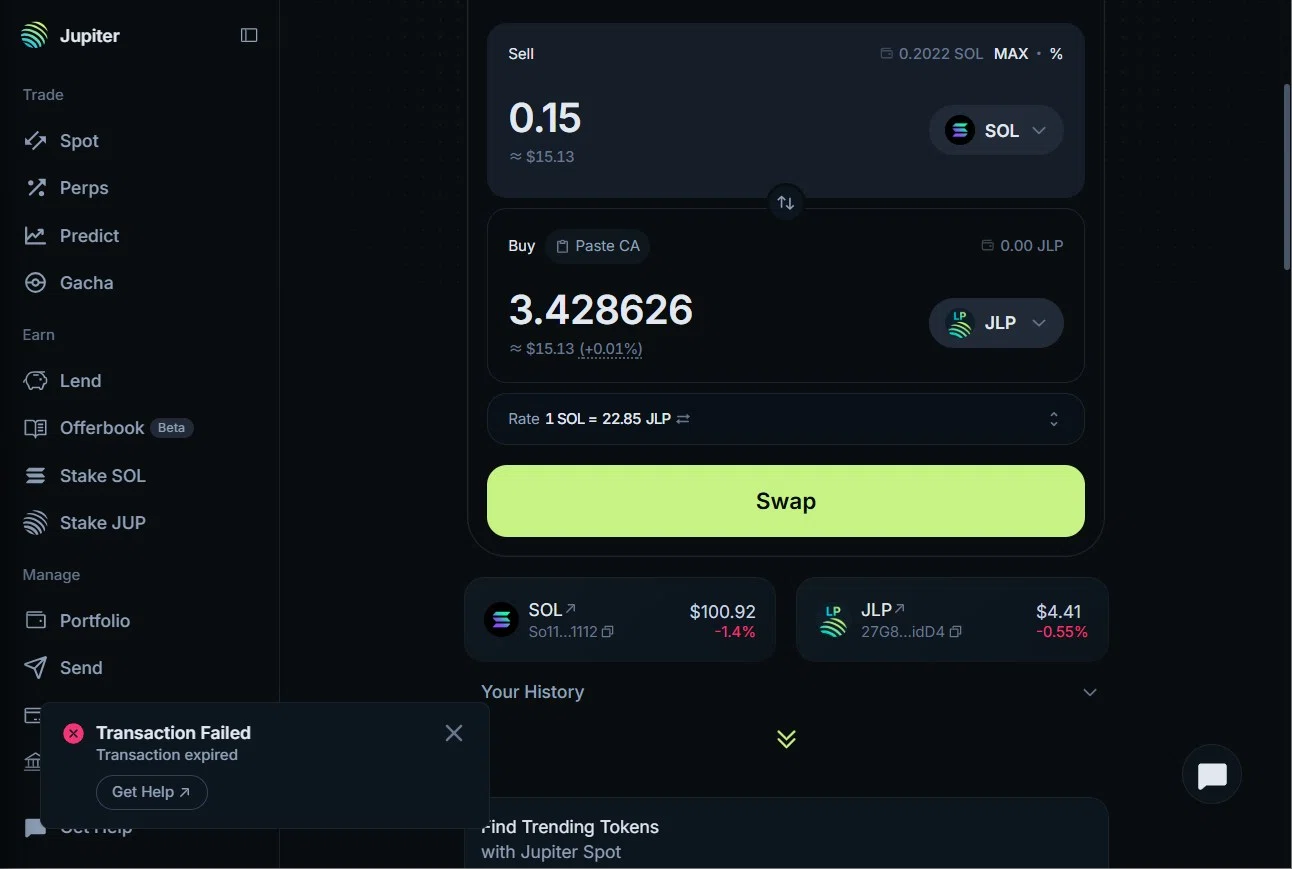Dismiss the Transaction Failed notification
1292x869 pixels.
coord(454,733)
